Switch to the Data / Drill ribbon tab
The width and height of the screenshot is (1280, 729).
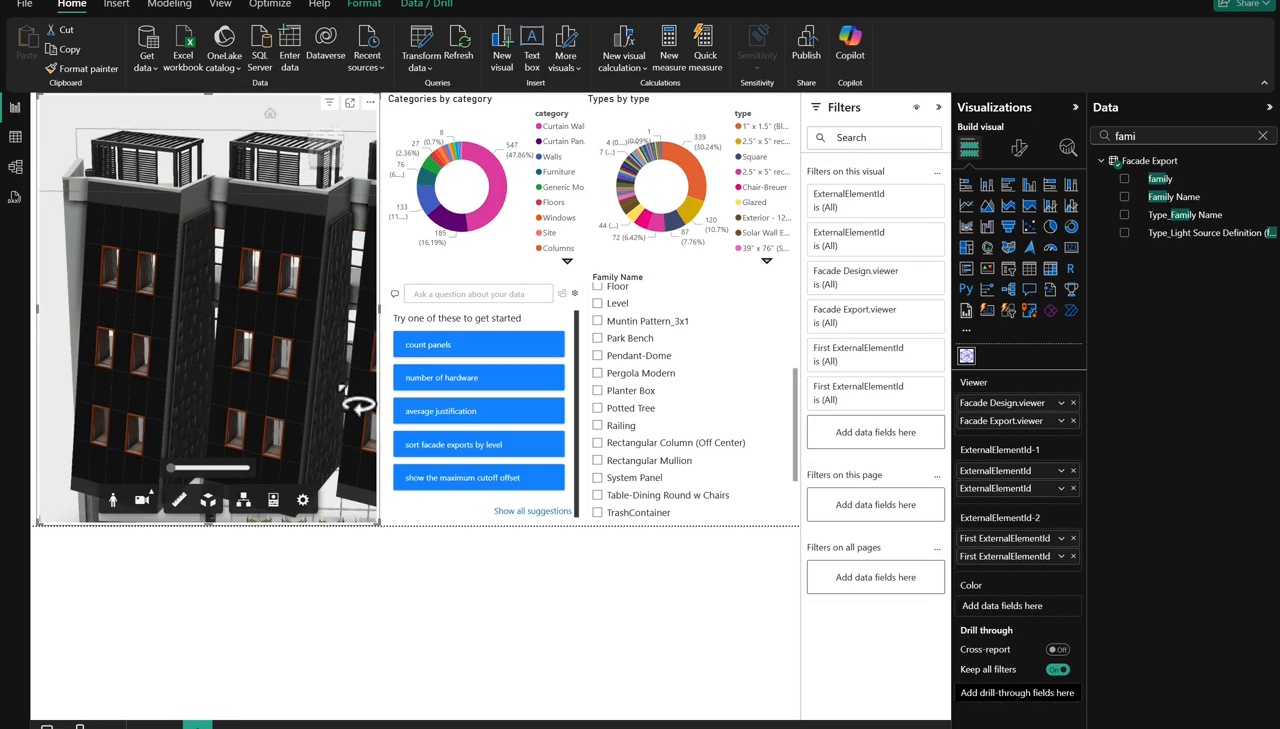[x=427, y=4]
